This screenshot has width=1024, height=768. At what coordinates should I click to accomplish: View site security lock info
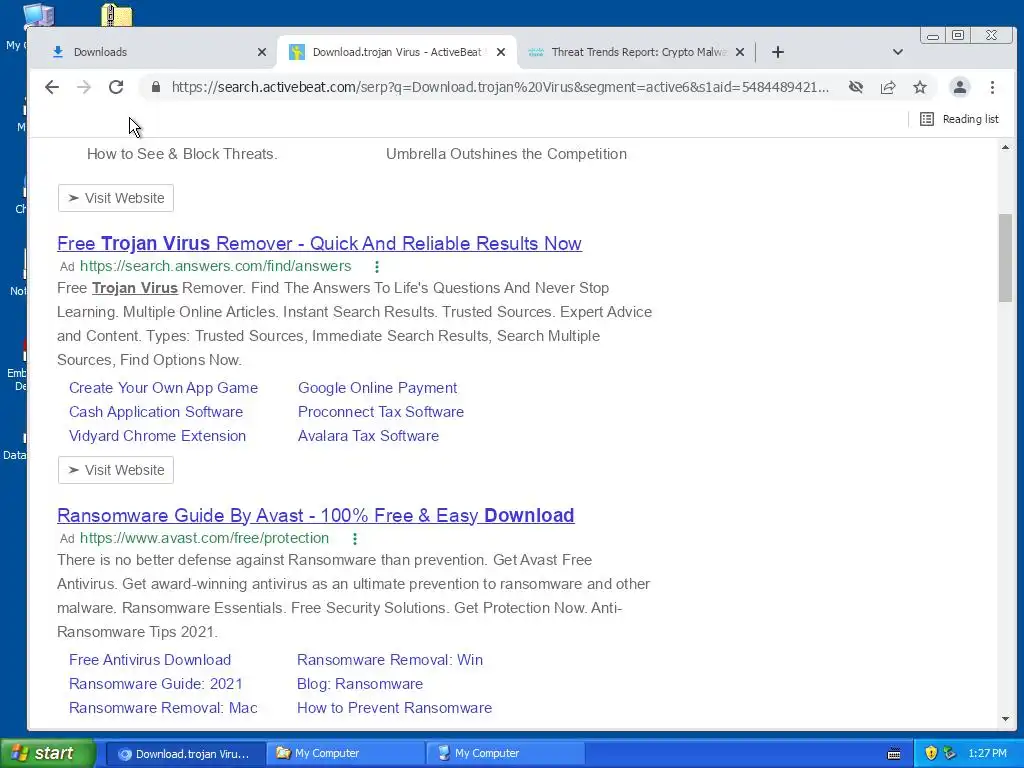tap(155, 87)
